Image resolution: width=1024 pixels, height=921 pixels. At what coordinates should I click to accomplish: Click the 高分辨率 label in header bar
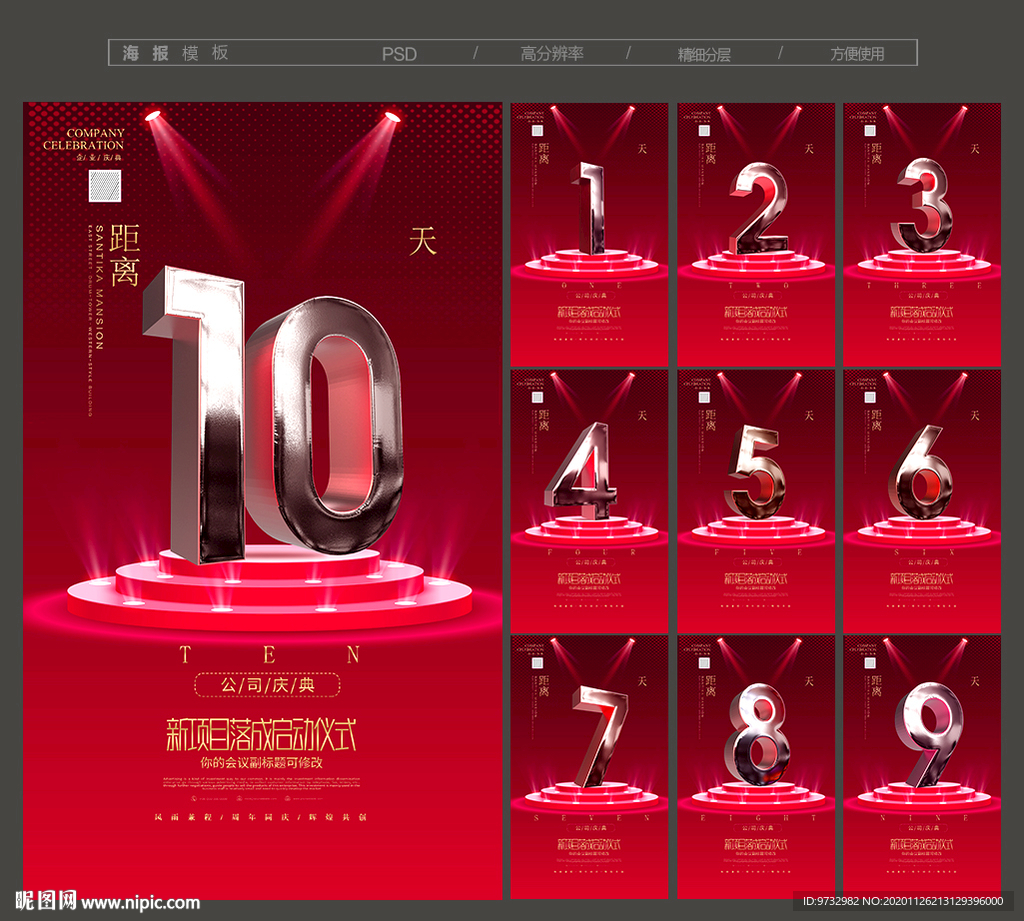pyautogui.click(x=552, y=54)
